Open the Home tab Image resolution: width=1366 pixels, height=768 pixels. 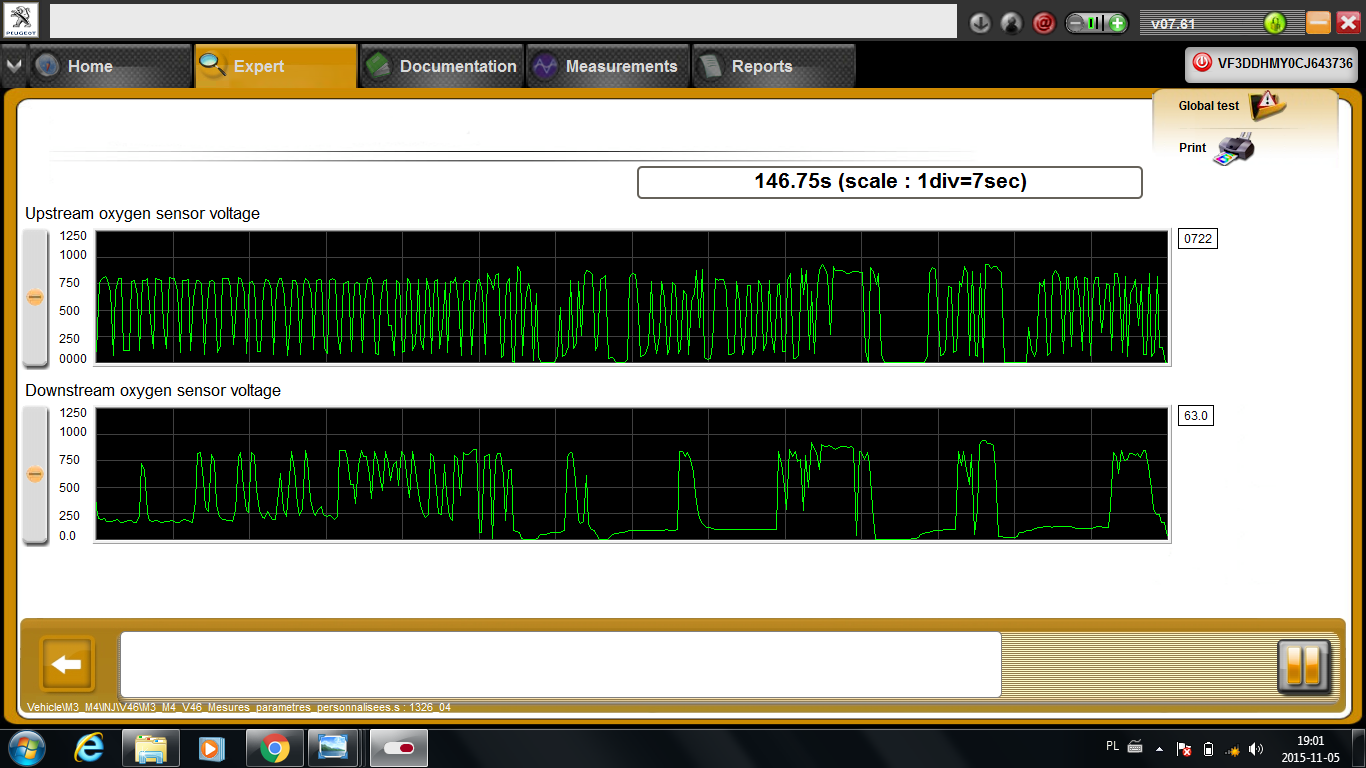[x=109, y=66]
